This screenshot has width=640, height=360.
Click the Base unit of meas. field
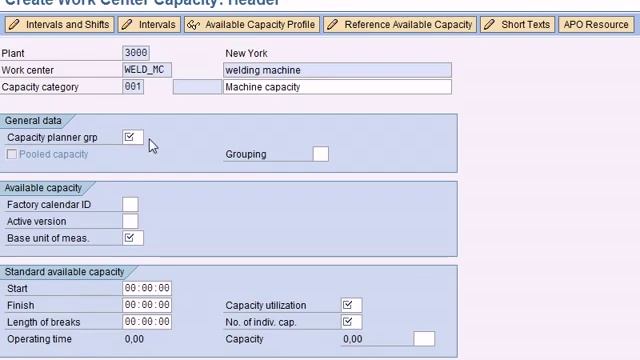(x=133, y=238)
